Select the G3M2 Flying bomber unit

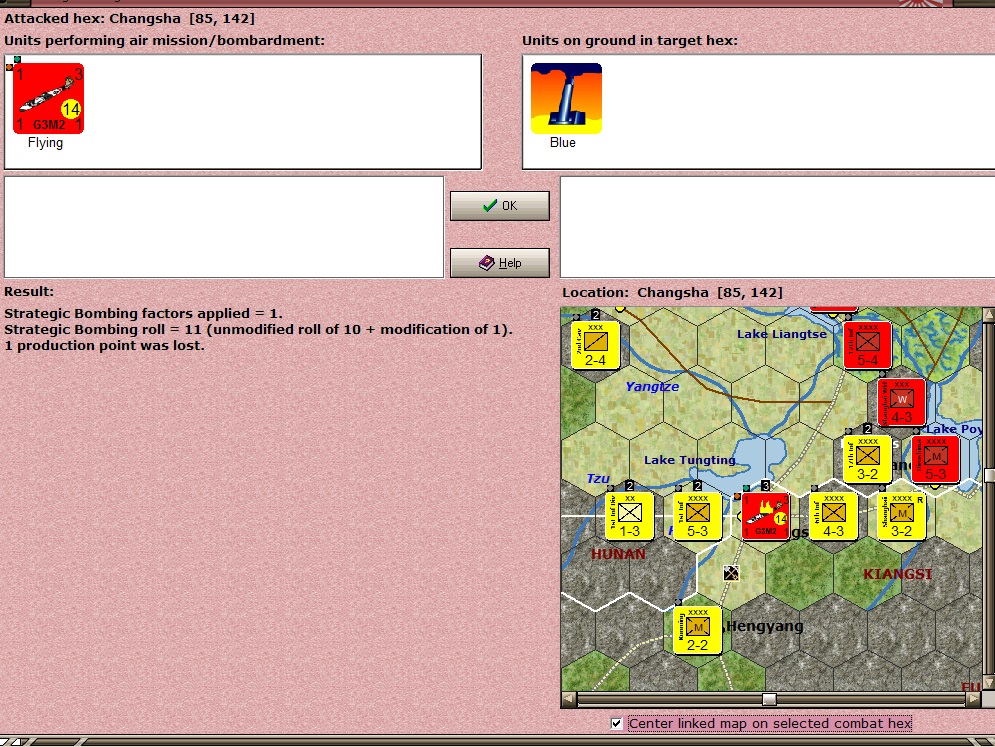(48, 98)
